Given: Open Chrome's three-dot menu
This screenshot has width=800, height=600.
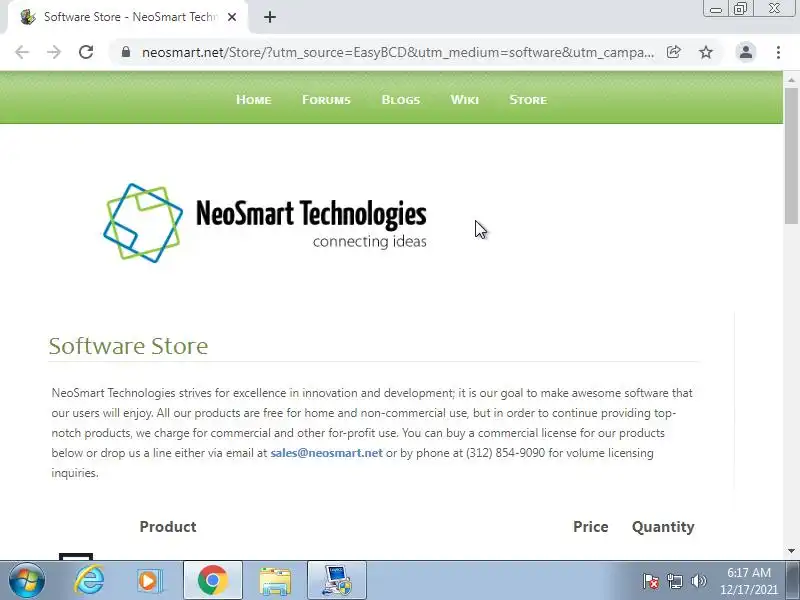Looking at the screenshot, I should point(778,52).
